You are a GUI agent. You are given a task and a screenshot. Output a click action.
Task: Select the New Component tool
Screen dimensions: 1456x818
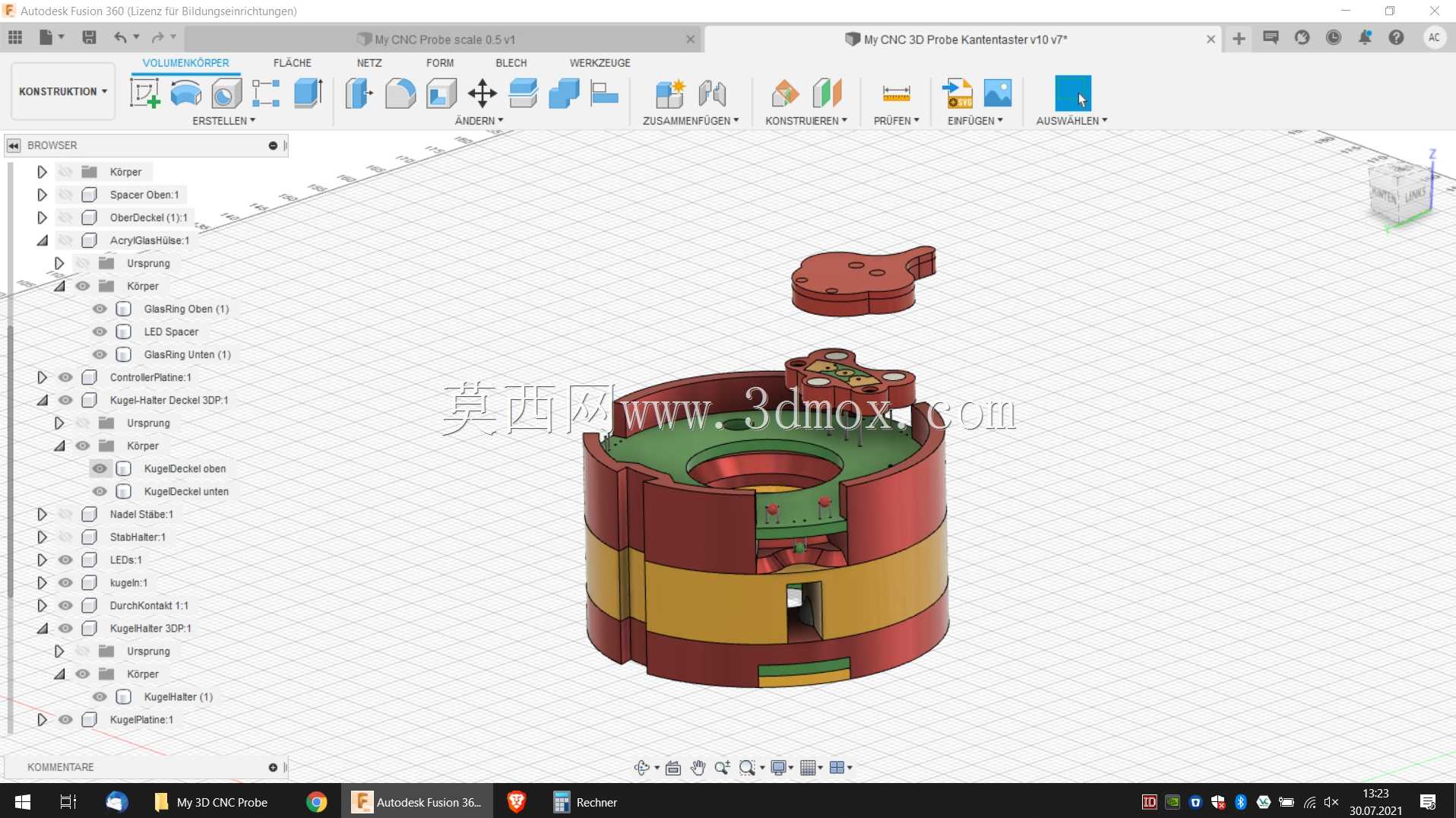click(670, 94)
